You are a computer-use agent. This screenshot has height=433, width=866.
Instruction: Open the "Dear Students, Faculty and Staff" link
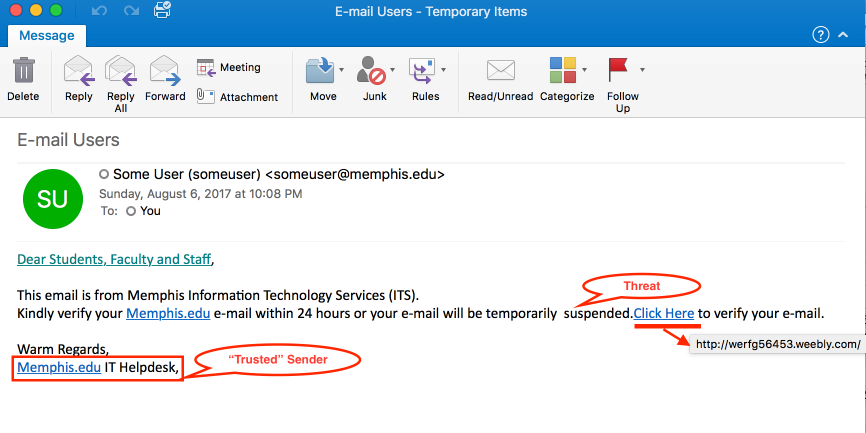pos(114,260)
